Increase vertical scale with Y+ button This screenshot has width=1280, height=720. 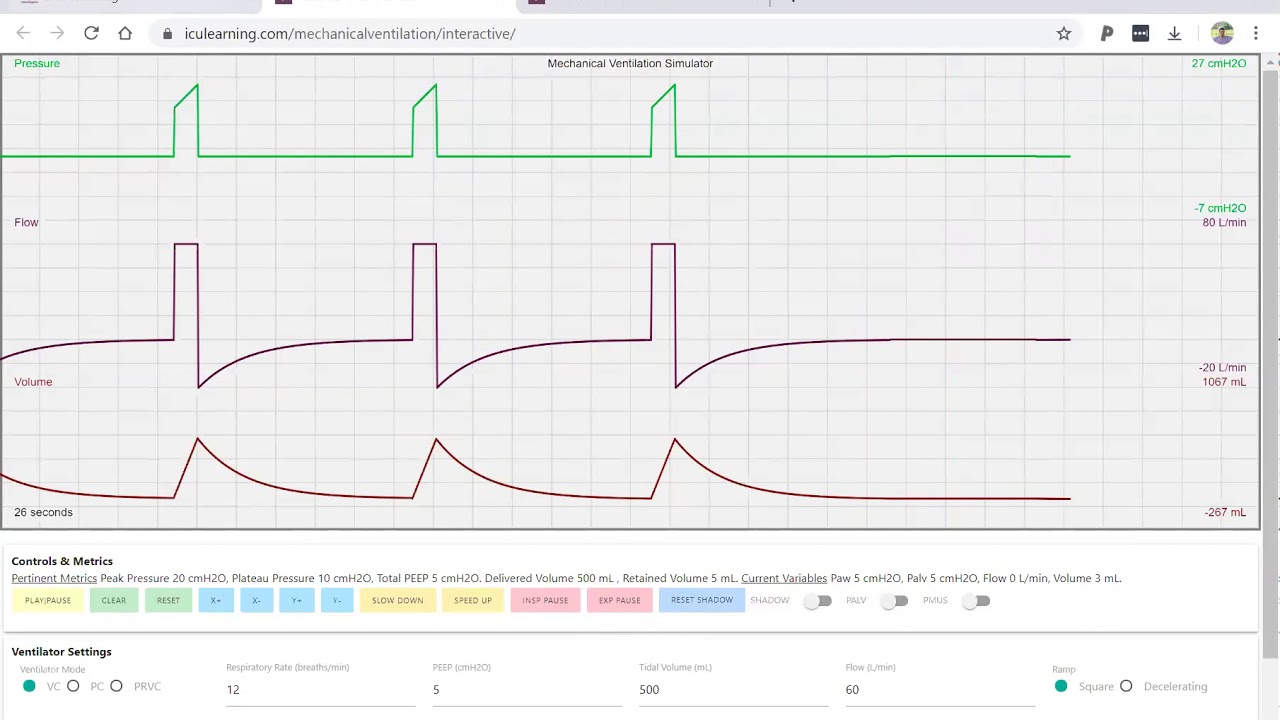click(x=297, y=601)
